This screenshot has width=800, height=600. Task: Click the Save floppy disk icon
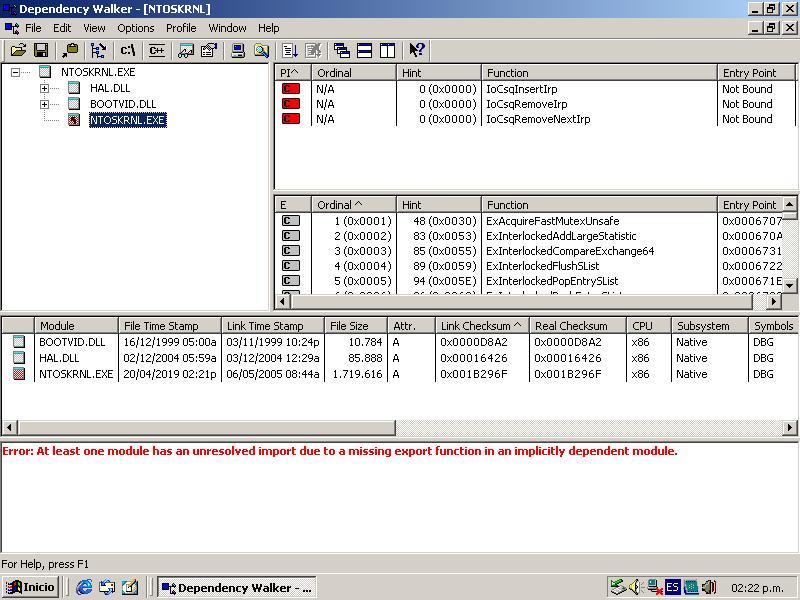[x=41, y=50]
